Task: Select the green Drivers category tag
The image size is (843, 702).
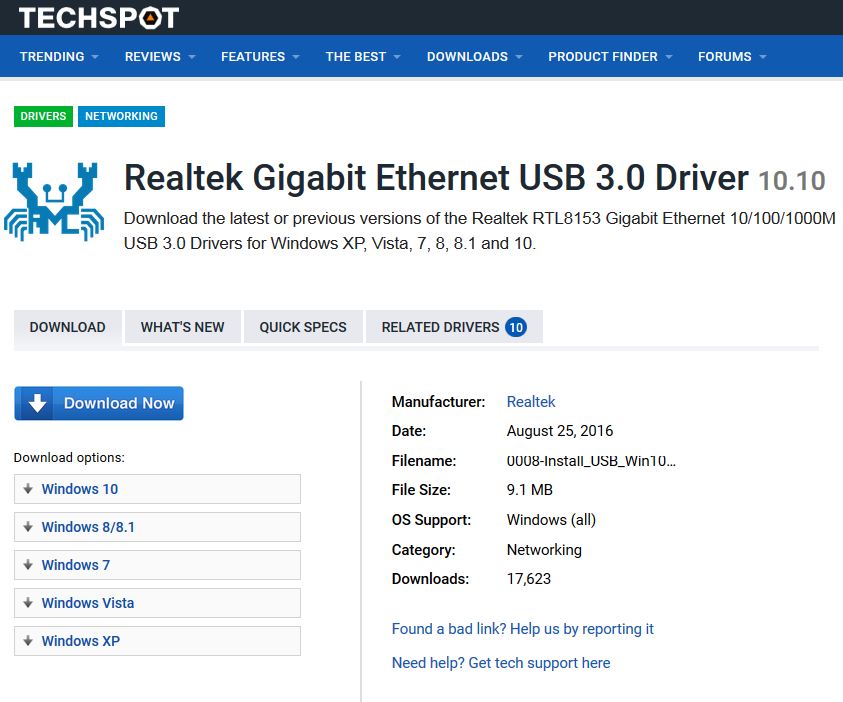Action: tap(43, 116)
